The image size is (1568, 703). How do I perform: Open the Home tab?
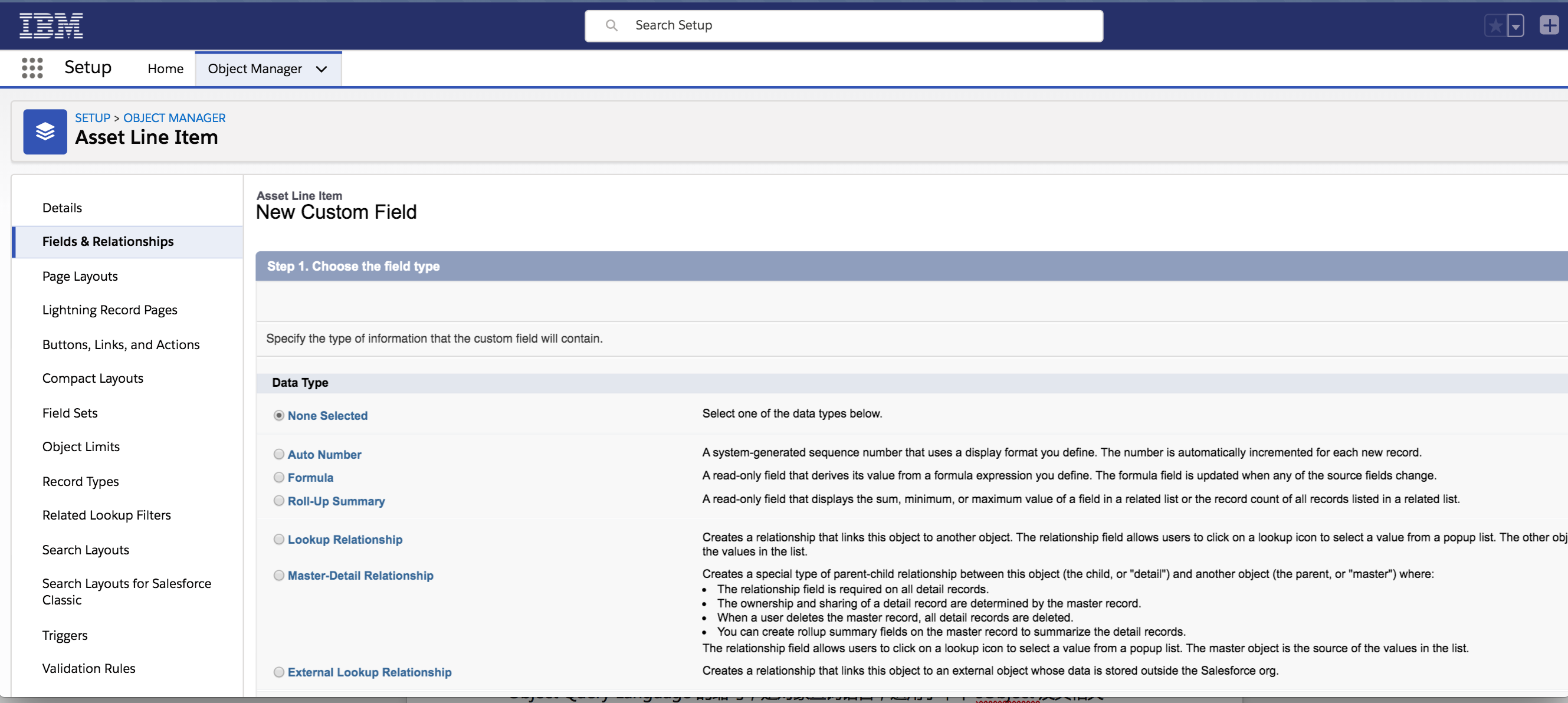(165, 69)
